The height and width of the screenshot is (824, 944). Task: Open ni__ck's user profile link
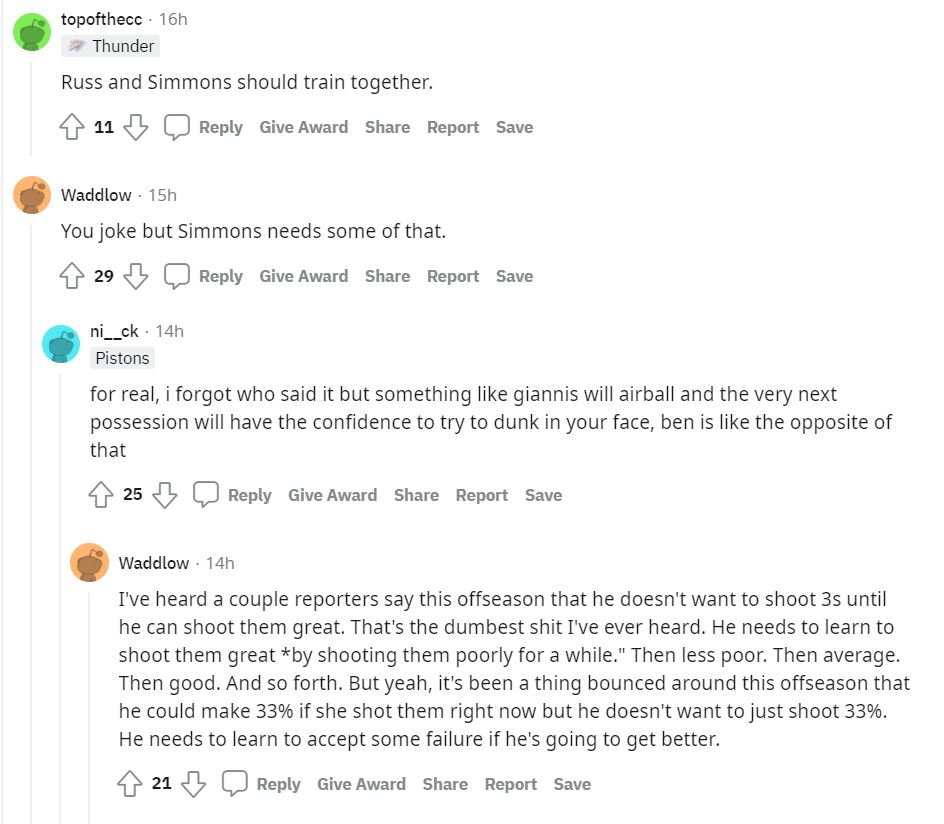tap(114, 331)
